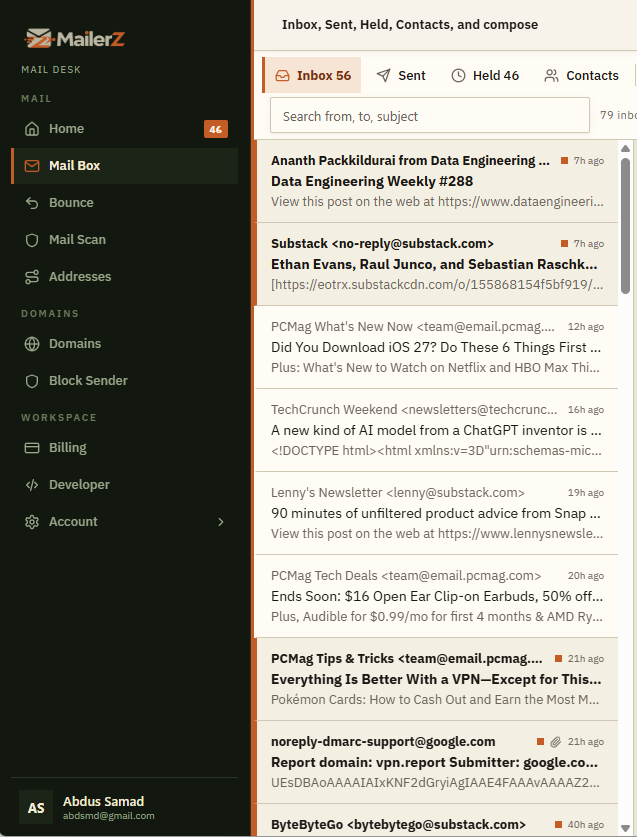637x837 pixels.
Task: Open Block Sender in the sidebar
Action: (x=125, y=381)
